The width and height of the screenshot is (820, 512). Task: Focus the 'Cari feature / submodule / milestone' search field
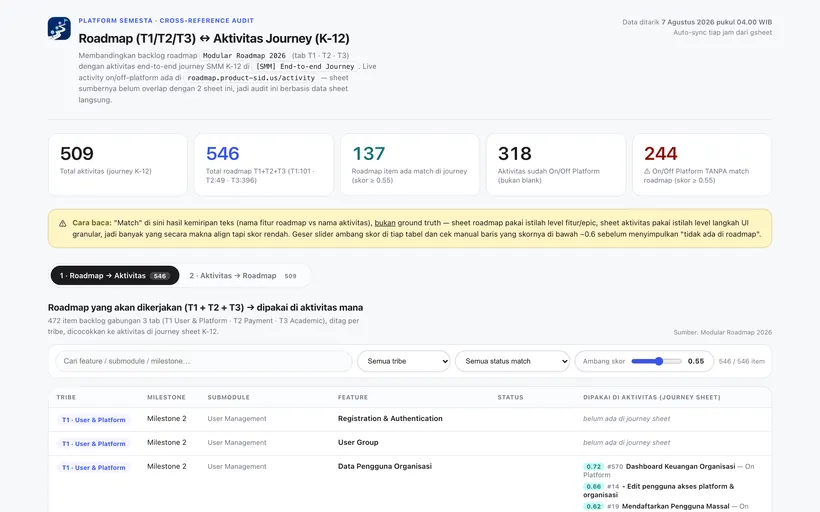pos(204,361)
